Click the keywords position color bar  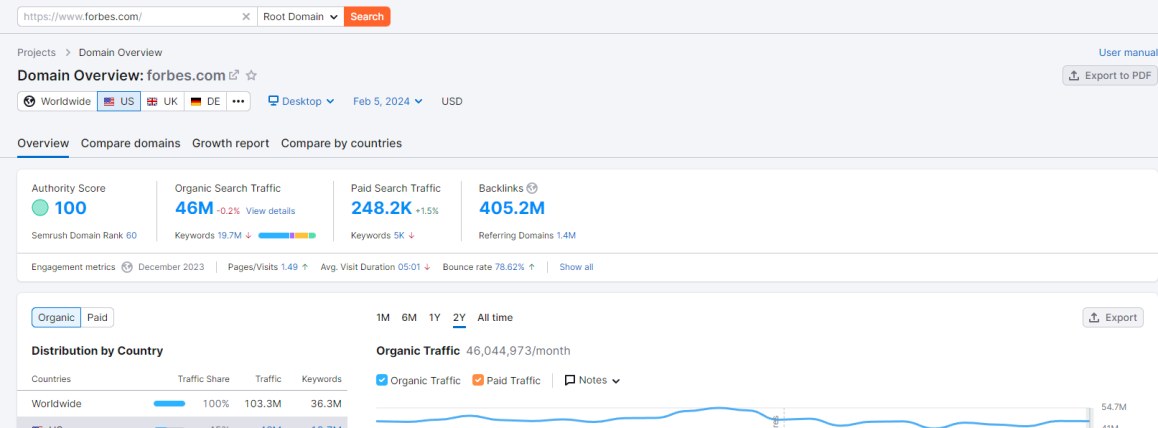coord(287,235)
